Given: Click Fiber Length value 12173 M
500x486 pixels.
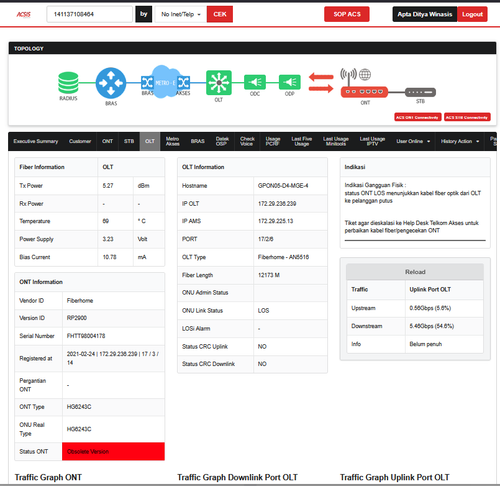Looking at the screenshot, I should click(x=269, y=275).
